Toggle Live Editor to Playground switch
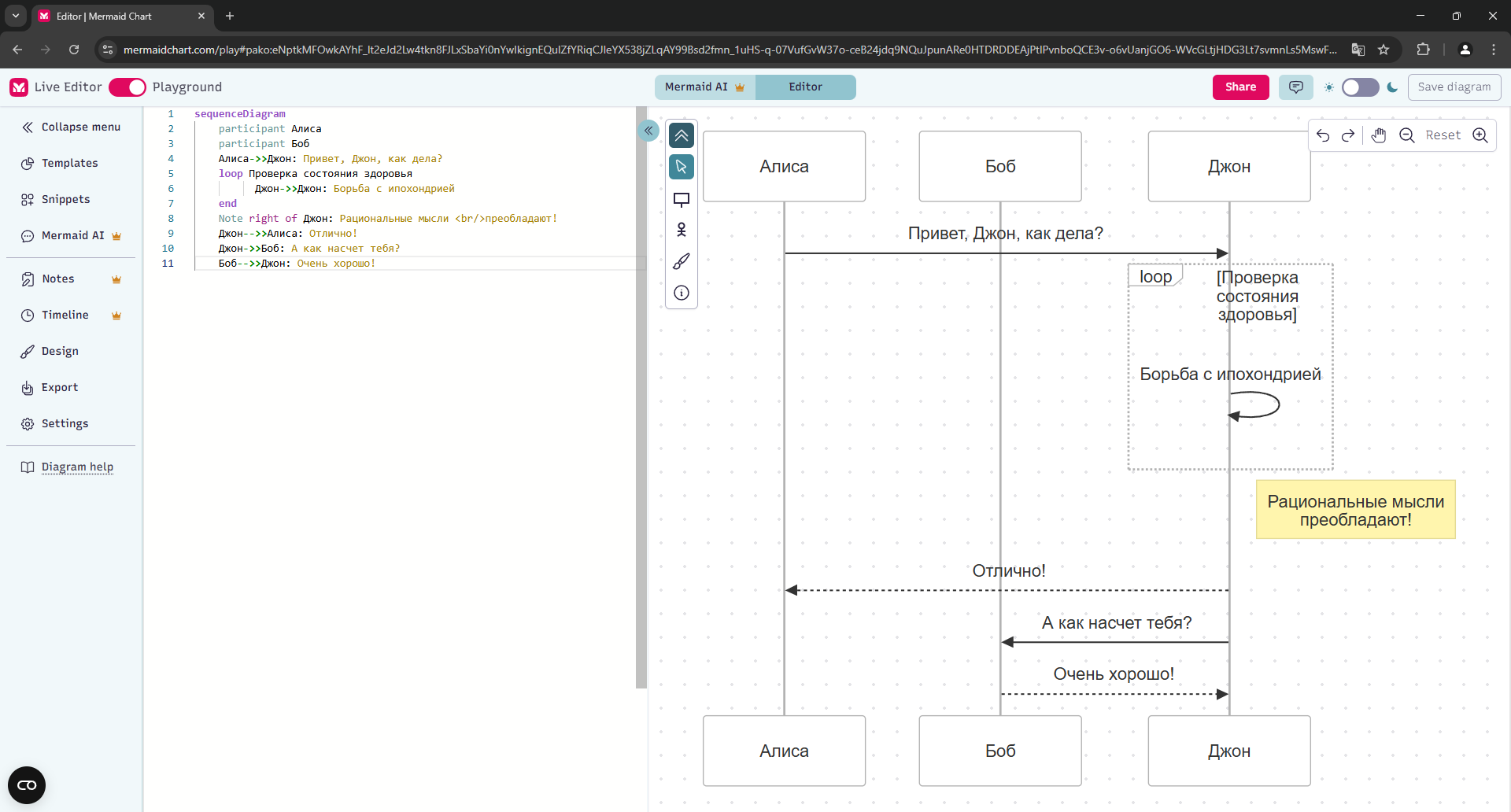The height and width of the screenshot is (812, 1511). 127,87
